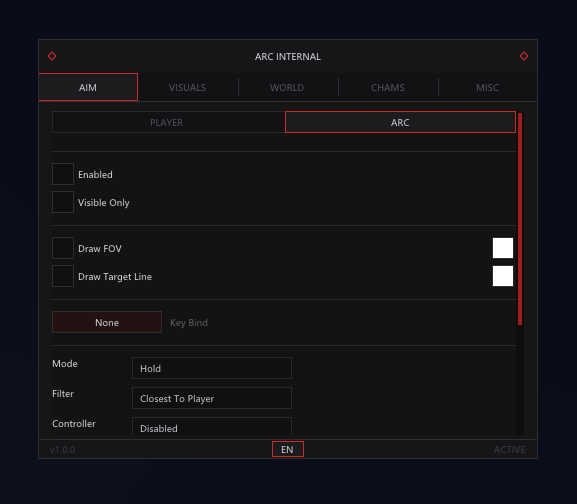Open the Mode dropdown showing Hold
The height and width of the screenshot is (504, 577).
click(212, 368)
